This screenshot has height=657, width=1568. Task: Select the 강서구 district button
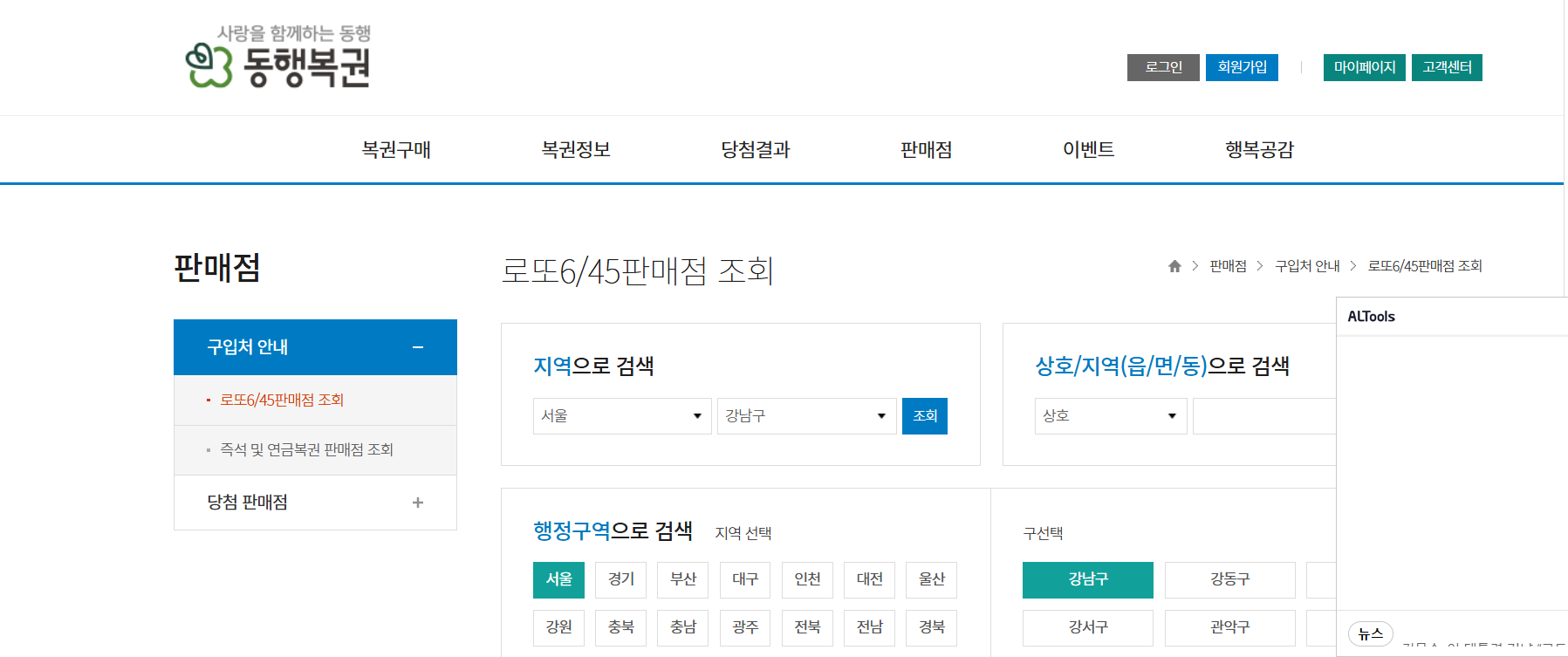click(1088, 627)
